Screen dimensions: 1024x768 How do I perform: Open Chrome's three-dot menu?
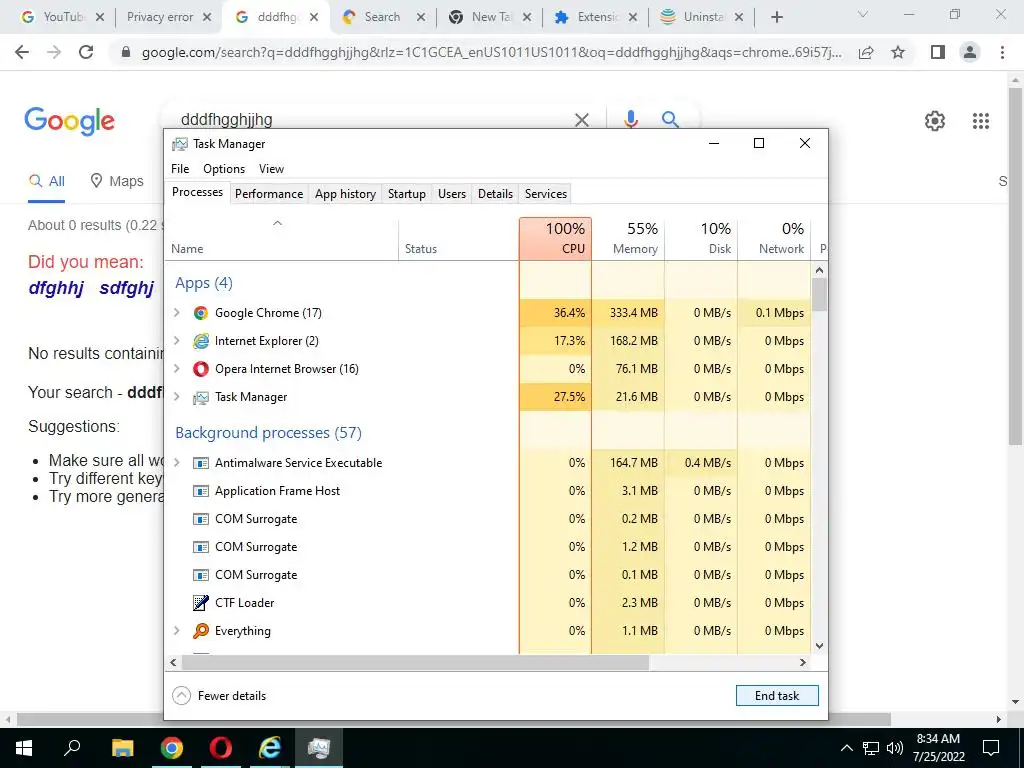[x=1002, y=52]
